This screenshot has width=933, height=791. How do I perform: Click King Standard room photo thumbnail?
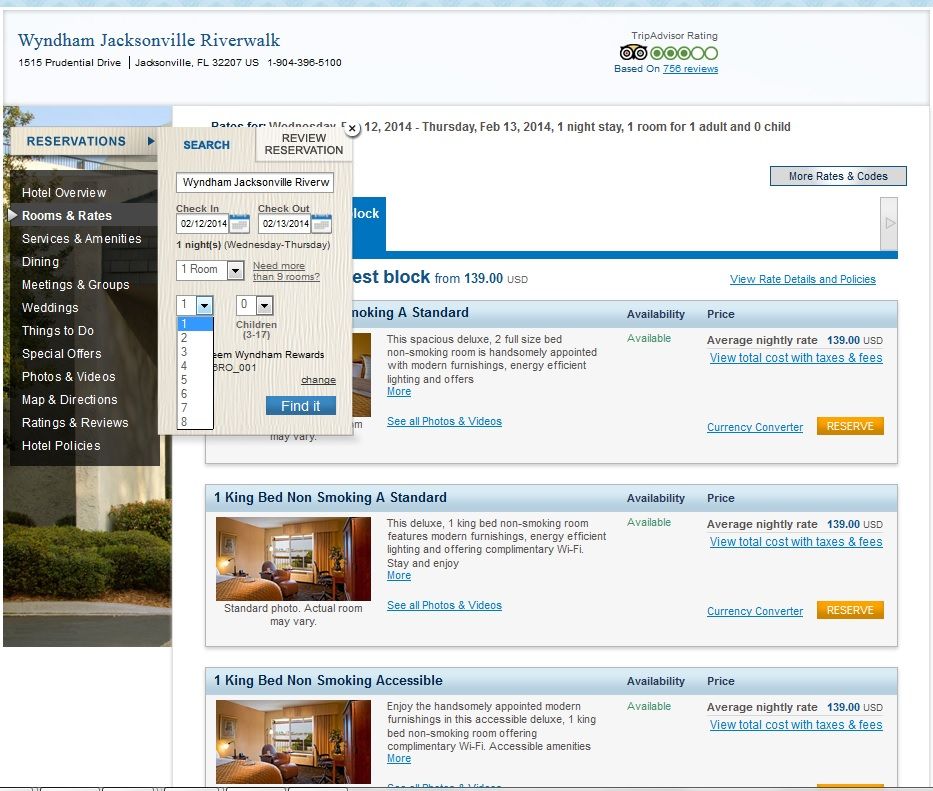(x=293, y=558)
